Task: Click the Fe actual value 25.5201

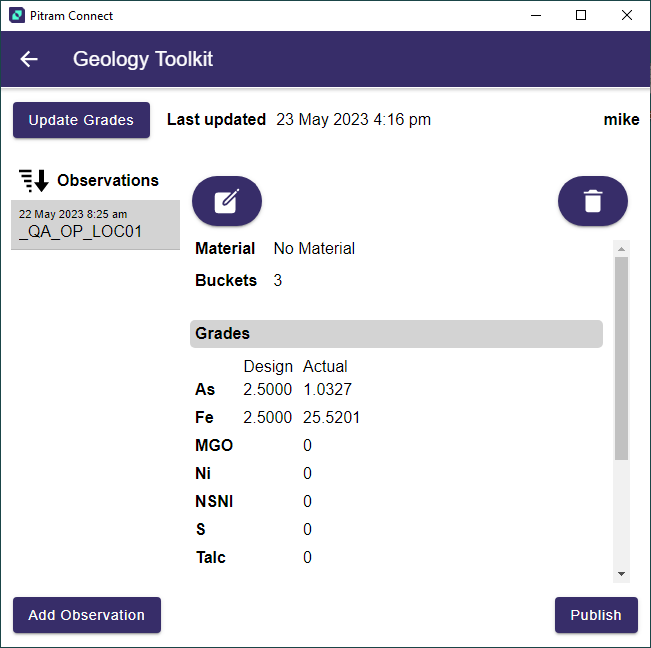Action: [331, 418]
